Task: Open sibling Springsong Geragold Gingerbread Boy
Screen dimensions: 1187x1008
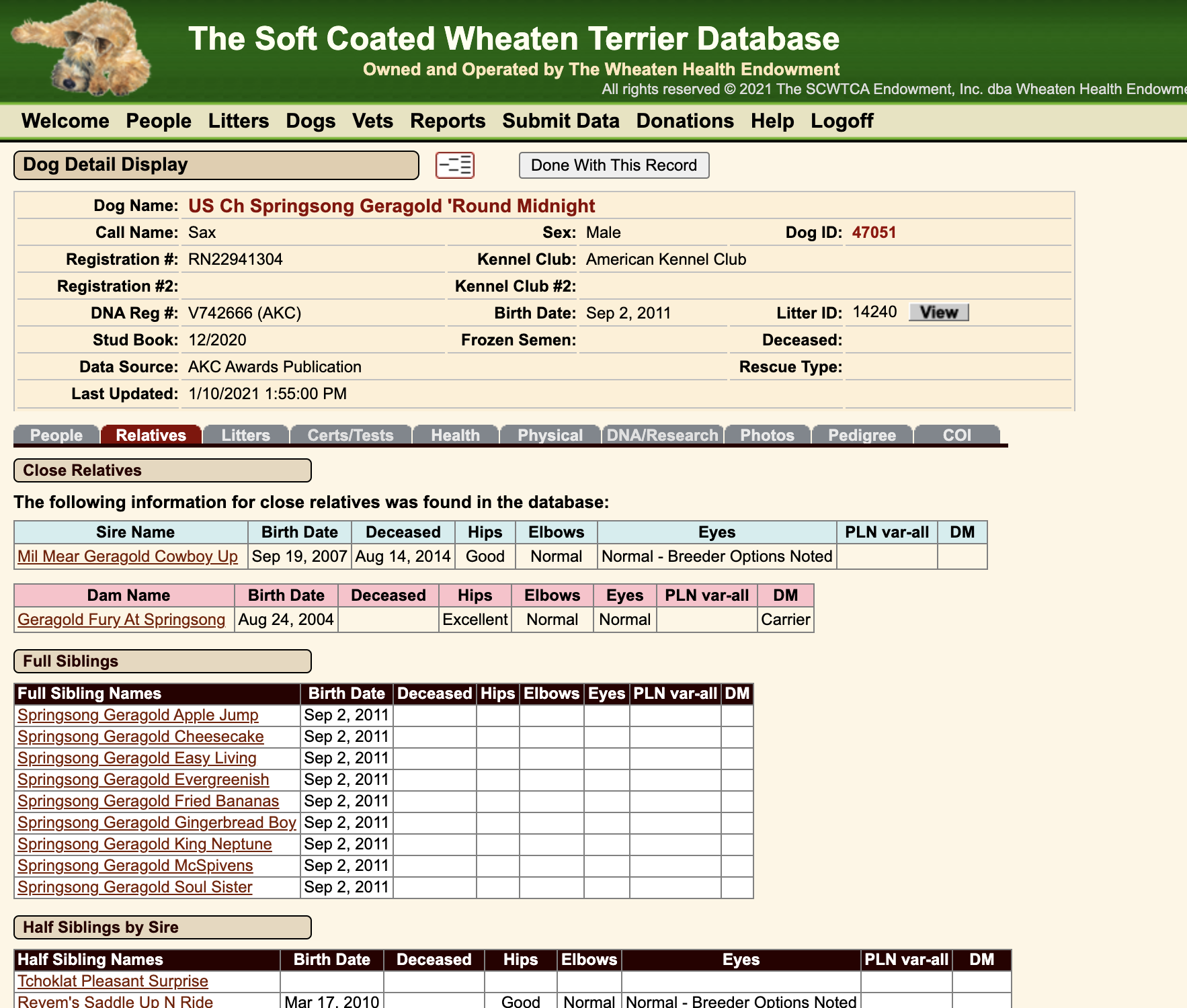Action: click(x=157, y=823)
